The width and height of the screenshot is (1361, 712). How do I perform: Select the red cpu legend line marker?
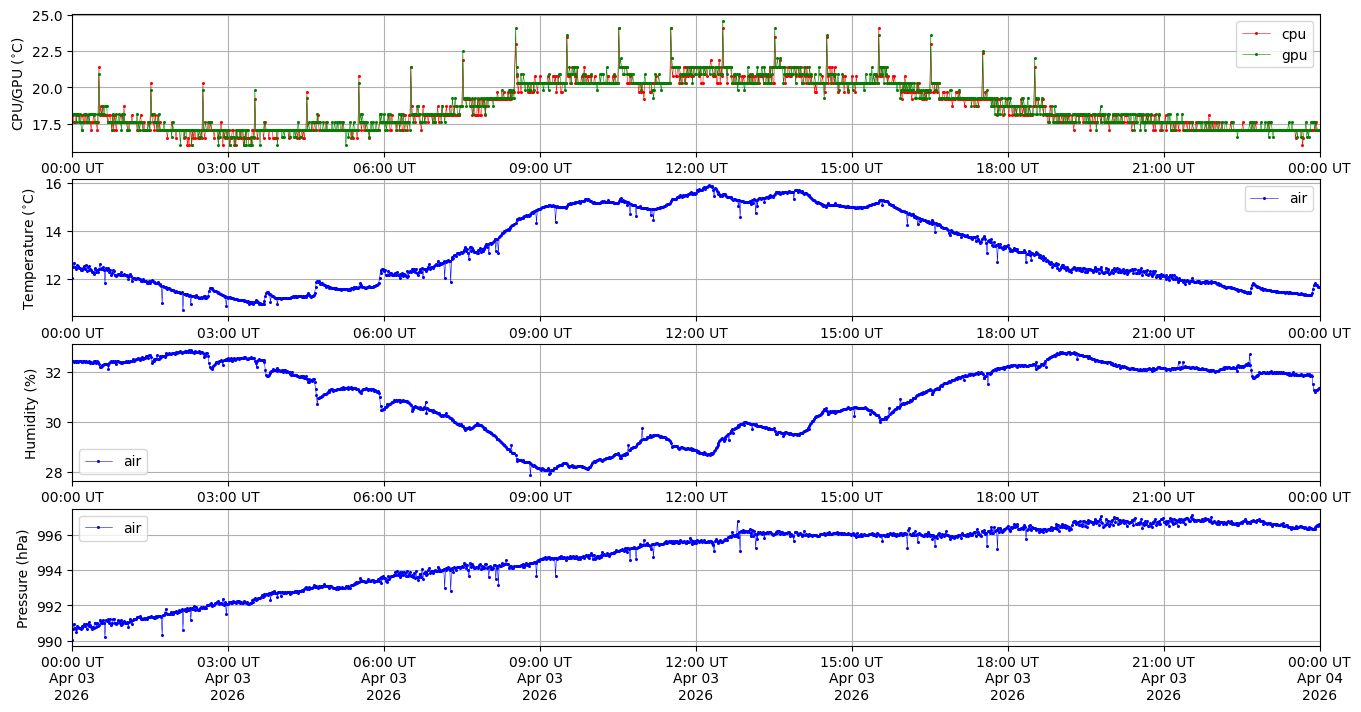click(x=1256, y=34)
